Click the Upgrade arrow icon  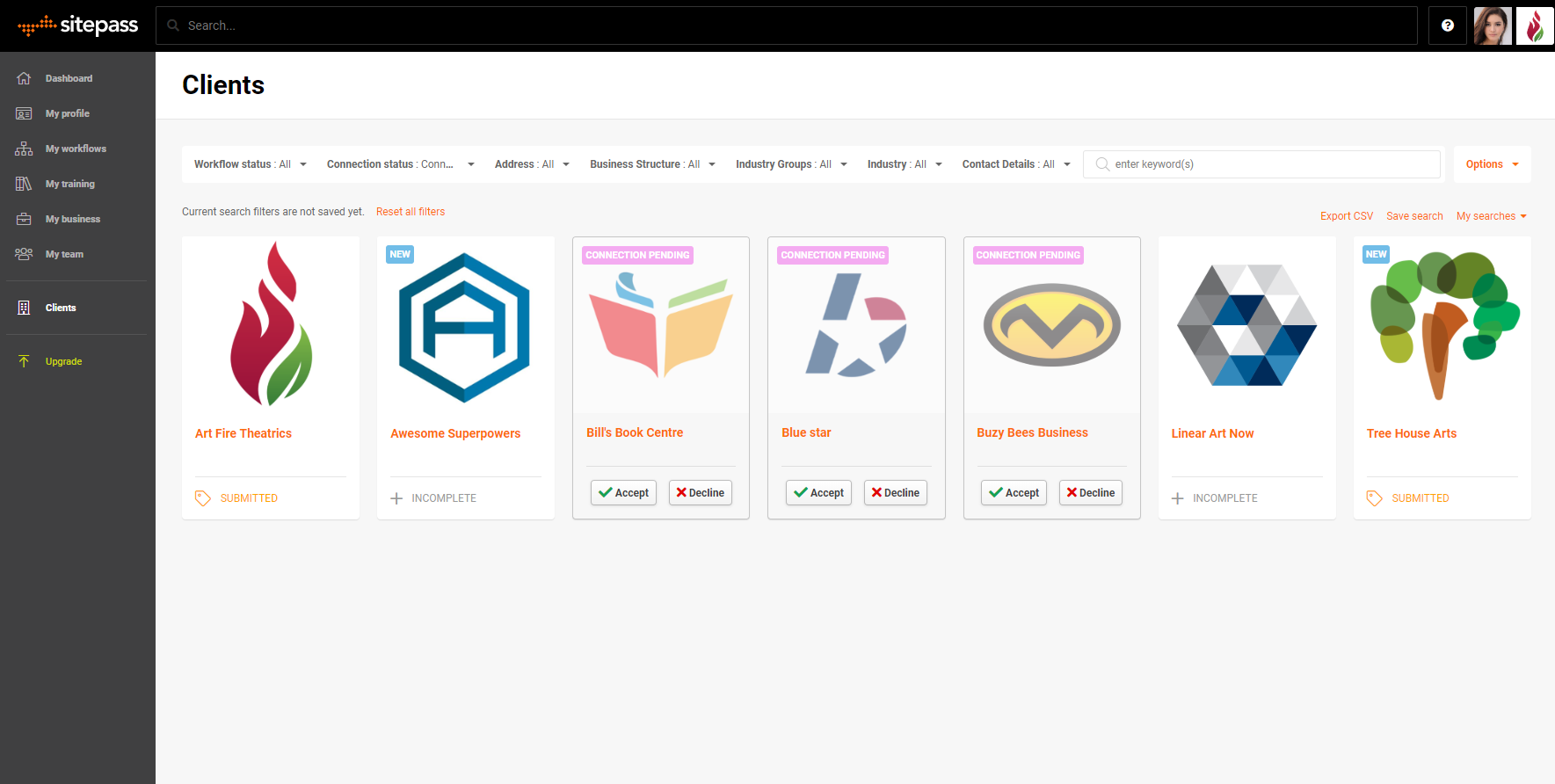pyautogui.click(x=24, y=361)
